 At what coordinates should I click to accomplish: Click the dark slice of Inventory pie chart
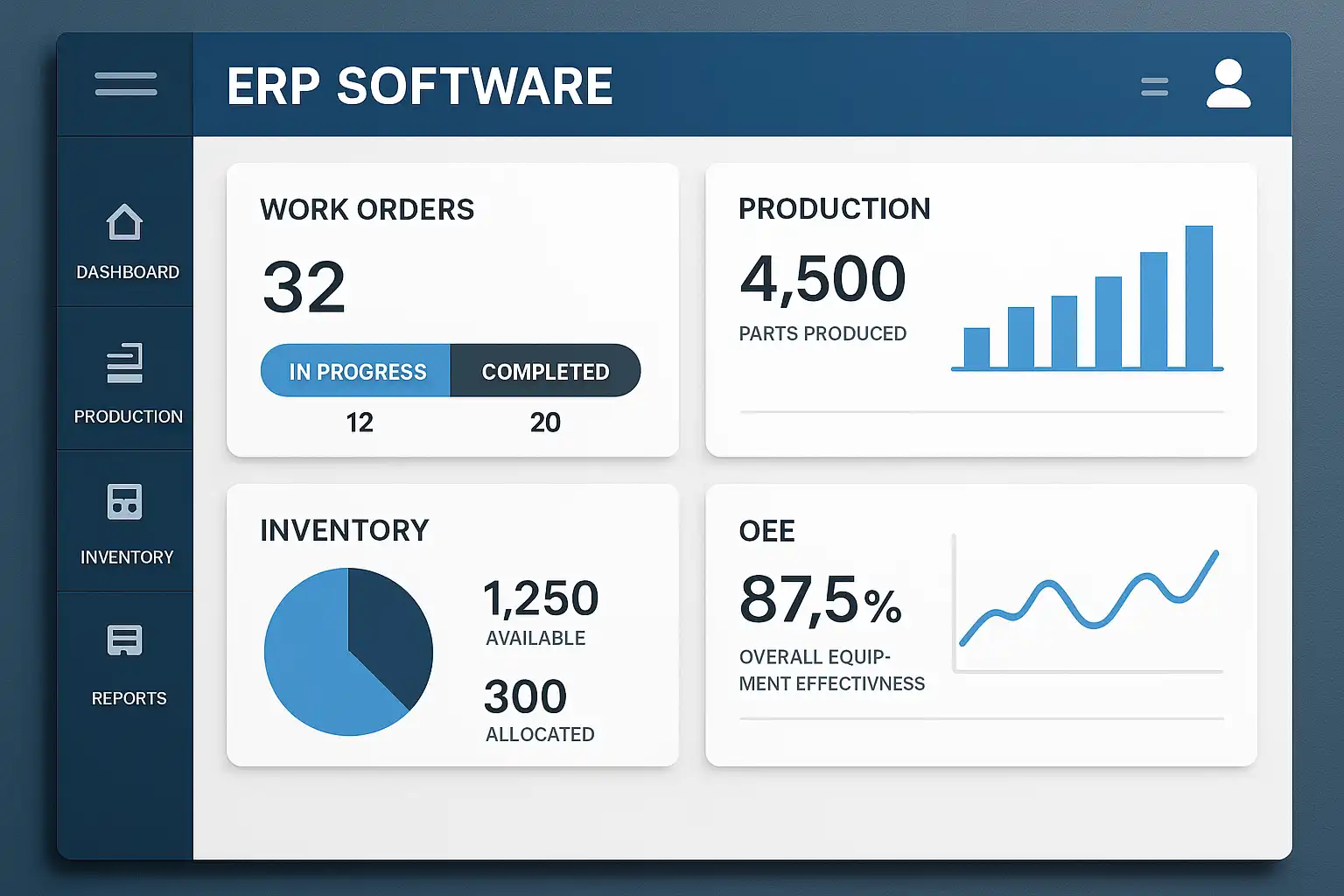(389, 630)
